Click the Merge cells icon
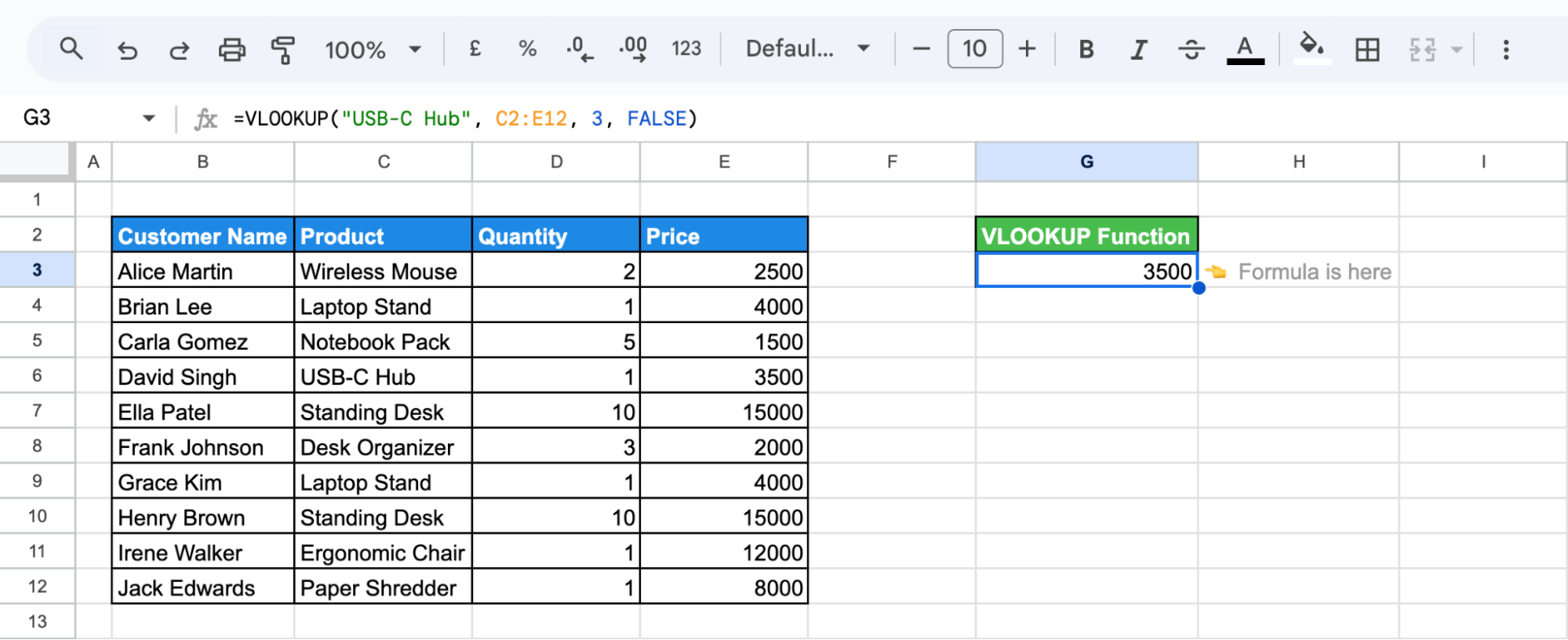Viewport: 1568px width, 640px height. [x=1422, y=50]
